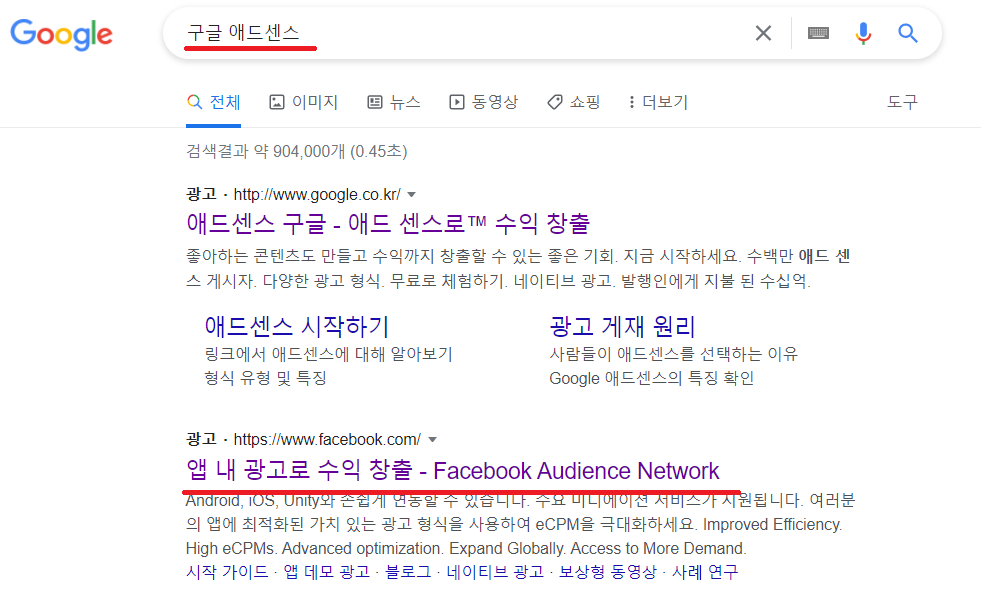Switch to the 뉴스 tab
The height and width of the screenshot is (611, 981).
394,102
